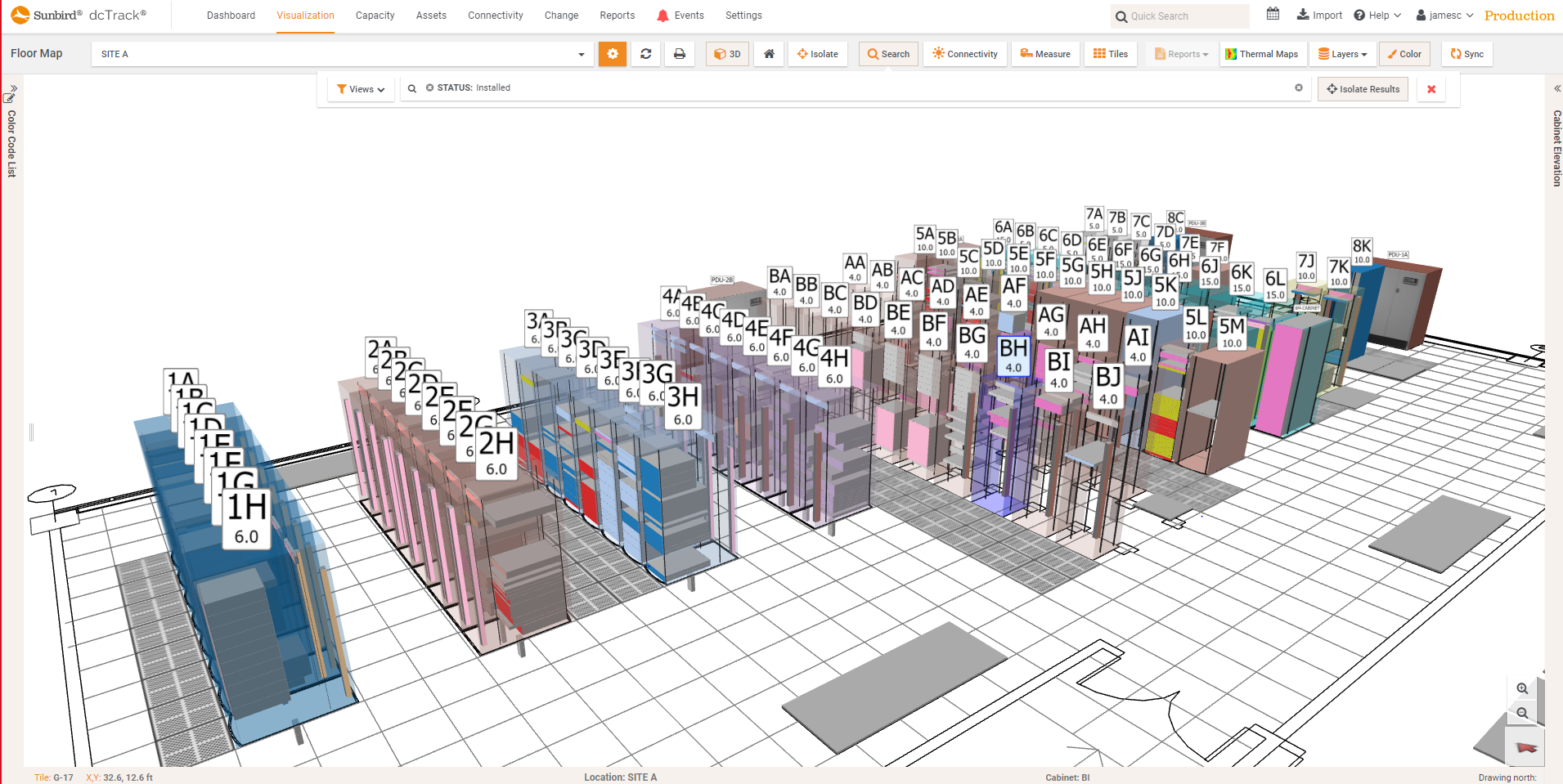Return to the home floor view

point(768,54)
